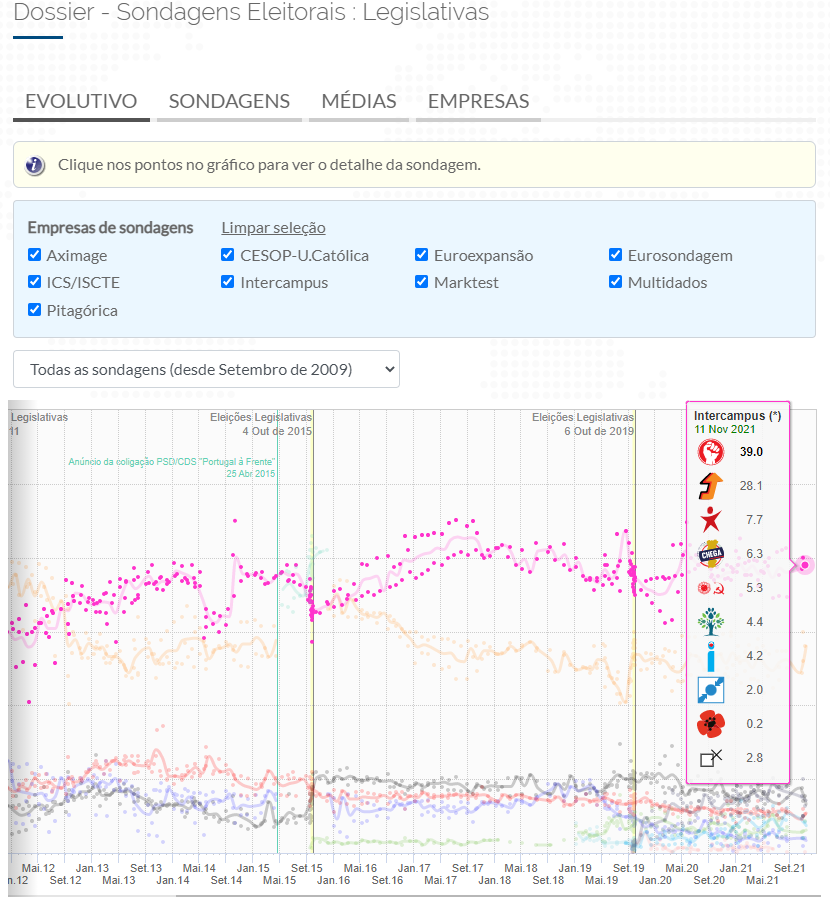
Task: Open the MÉDIAS tab
Action: coord(359,101)
